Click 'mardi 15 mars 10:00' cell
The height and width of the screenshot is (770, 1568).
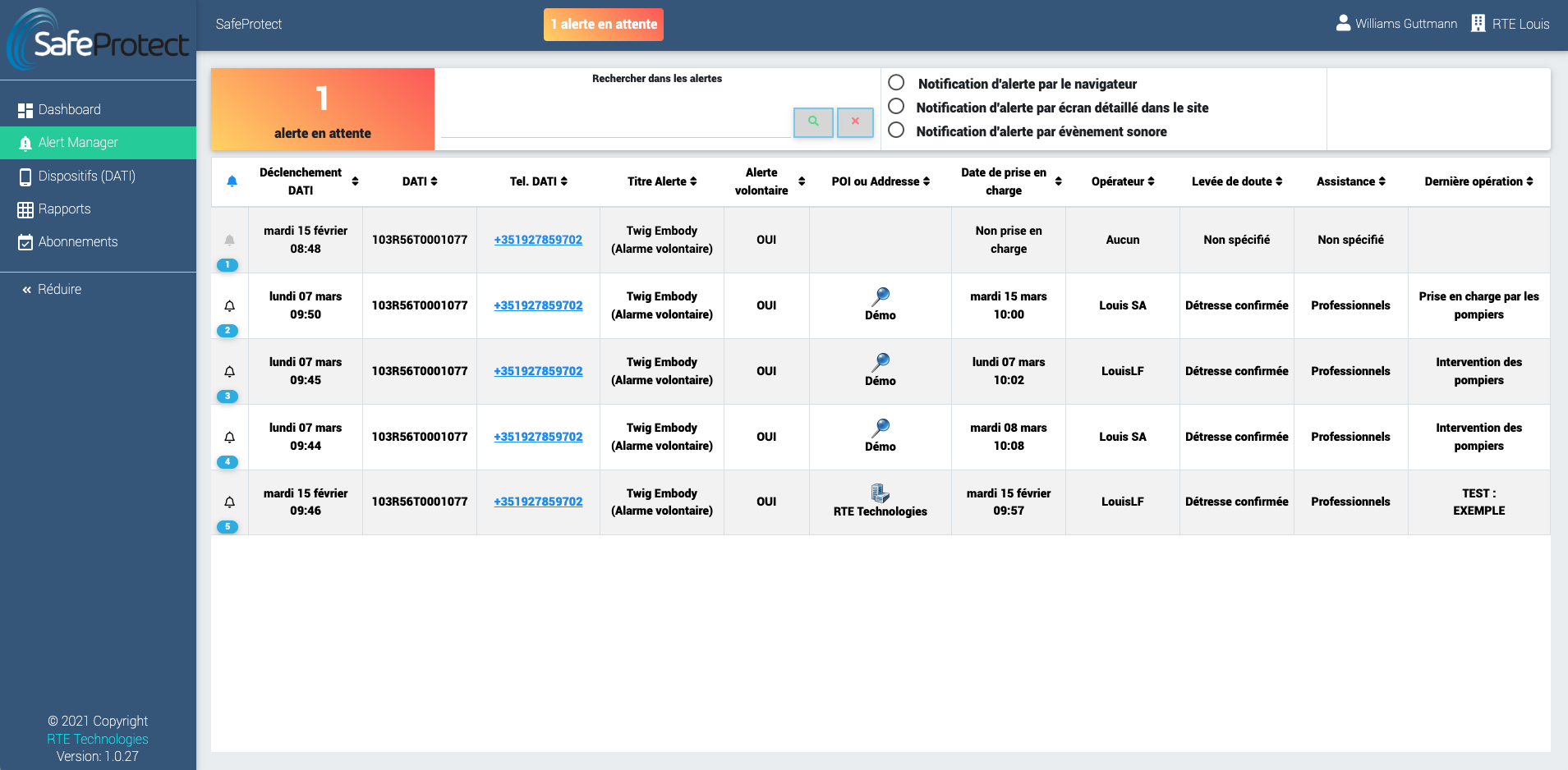point(1009,305)
